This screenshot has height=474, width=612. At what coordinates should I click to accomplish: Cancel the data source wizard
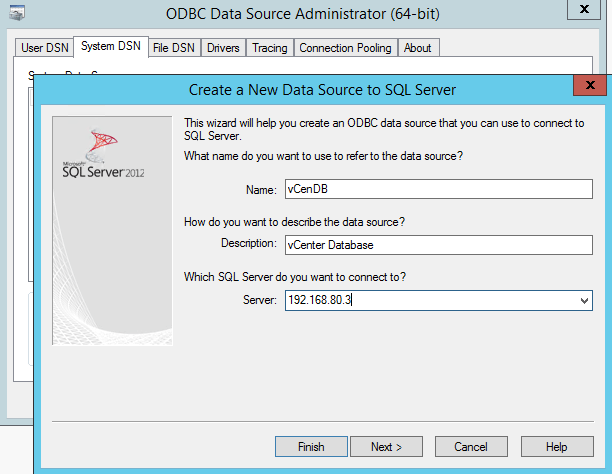click(x=471, y=447)
